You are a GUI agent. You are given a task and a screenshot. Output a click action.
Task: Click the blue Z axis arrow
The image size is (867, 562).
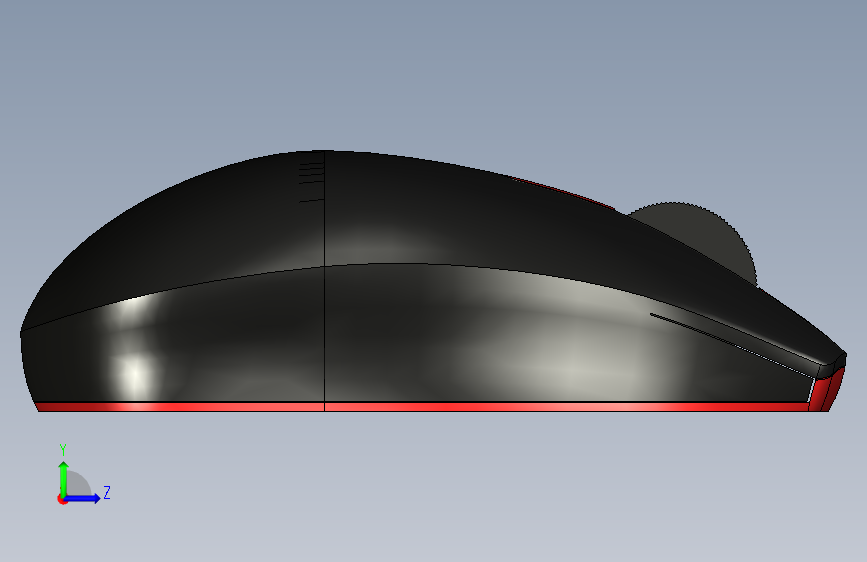pos(83,498)
